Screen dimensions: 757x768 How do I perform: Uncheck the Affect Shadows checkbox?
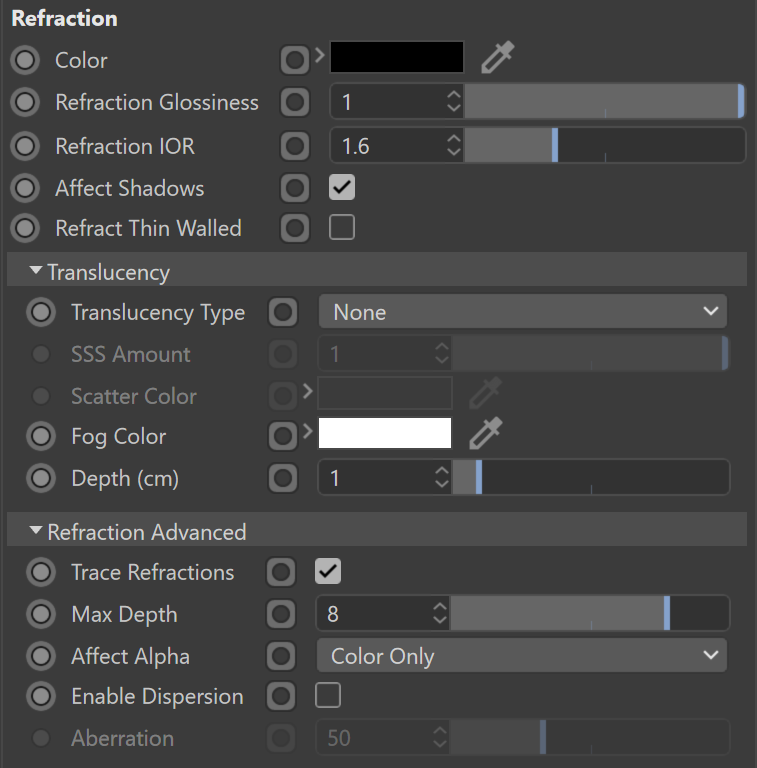(342, 187)
